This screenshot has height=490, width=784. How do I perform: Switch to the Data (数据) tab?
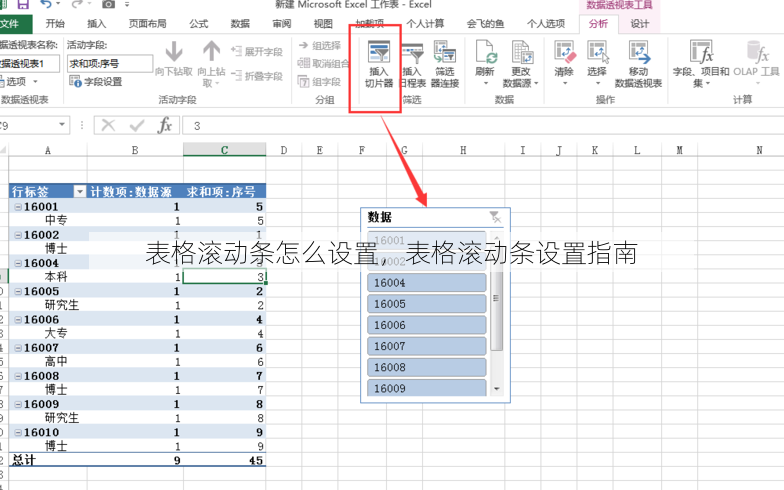(240, 24)
